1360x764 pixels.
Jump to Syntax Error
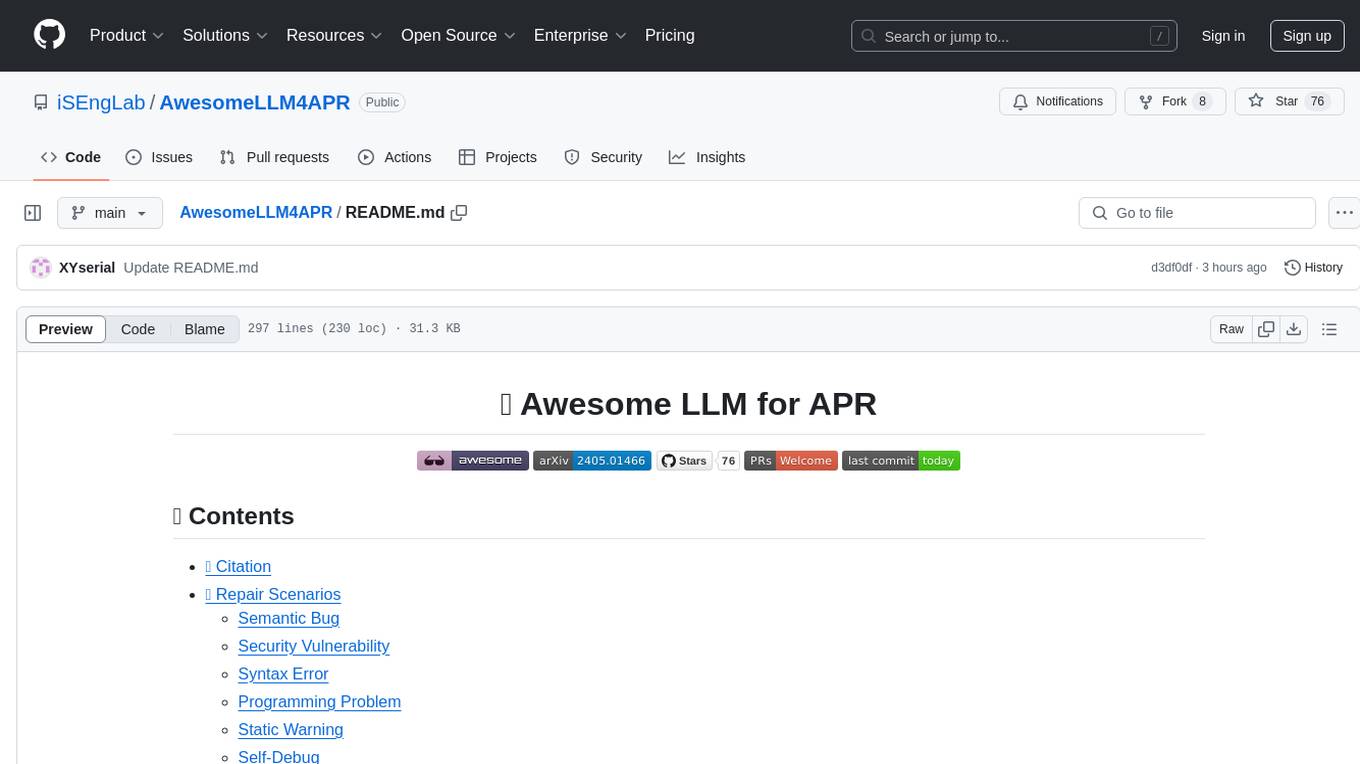coord(283,674)
